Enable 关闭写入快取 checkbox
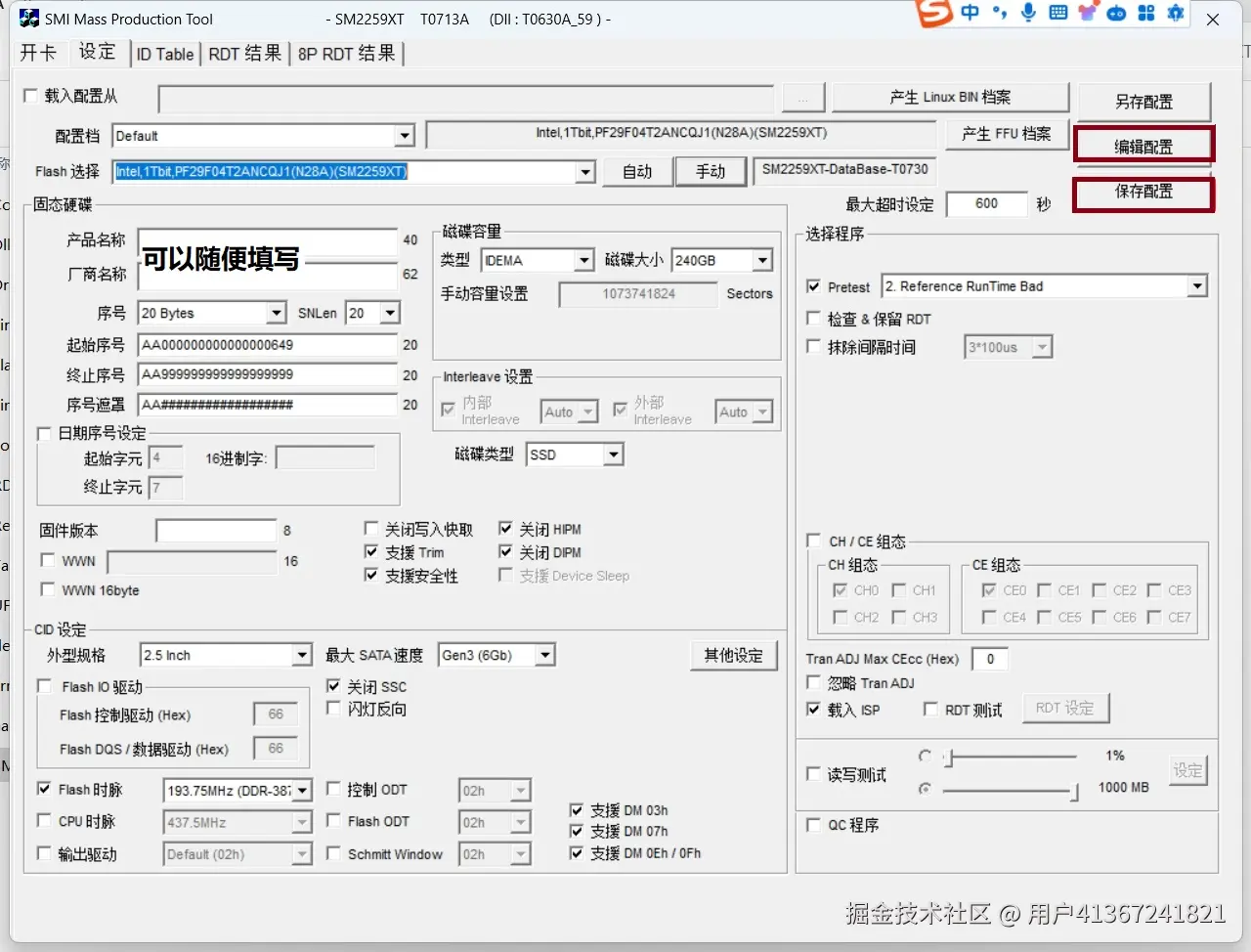The width and height of the screenshot is (1251, 952). click(371, 529)
